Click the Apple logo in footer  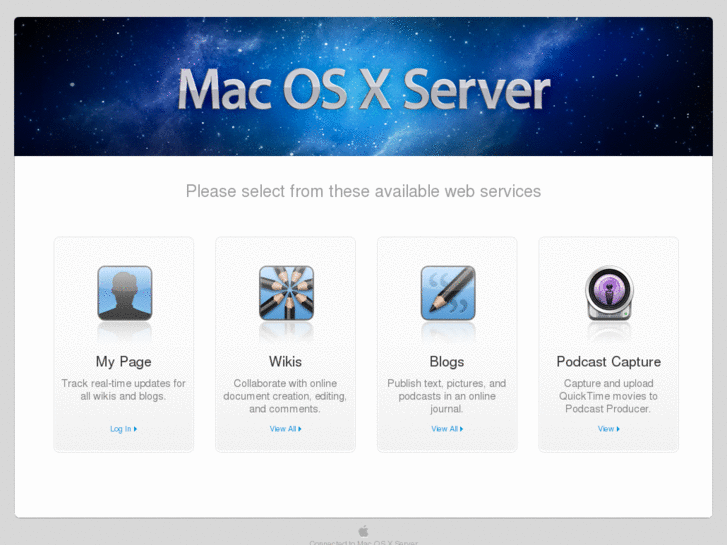coord(364,530)
